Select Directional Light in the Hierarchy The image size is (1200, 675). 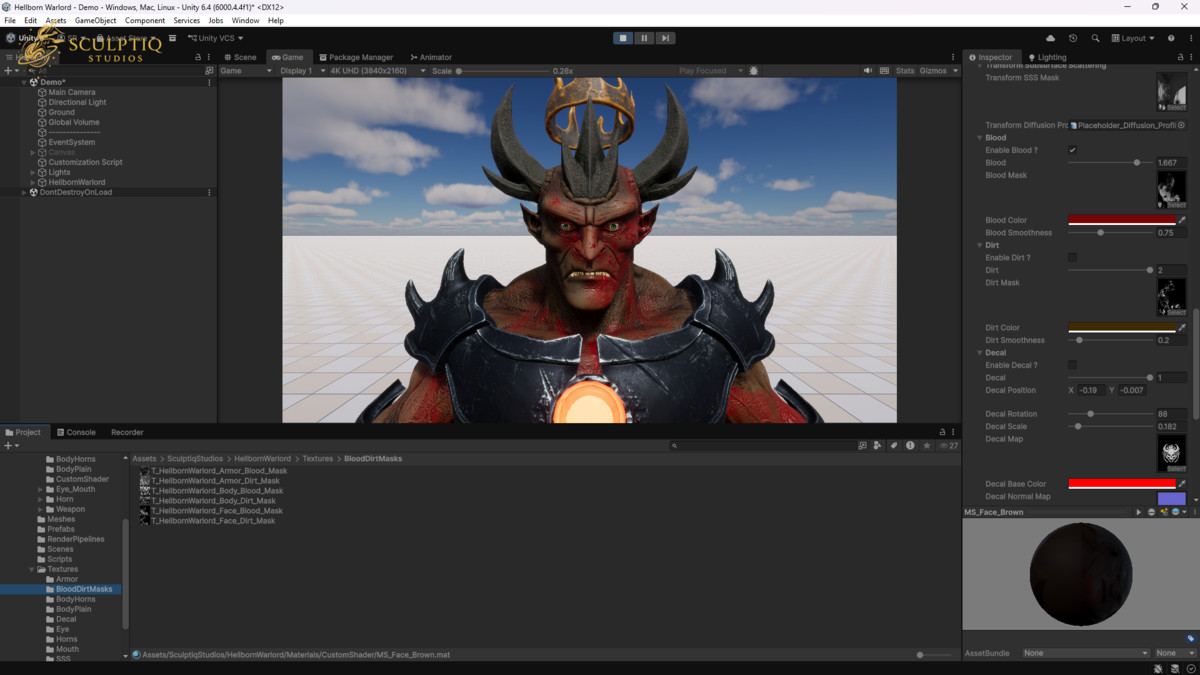pyautogui.click(x=77, y=102)
